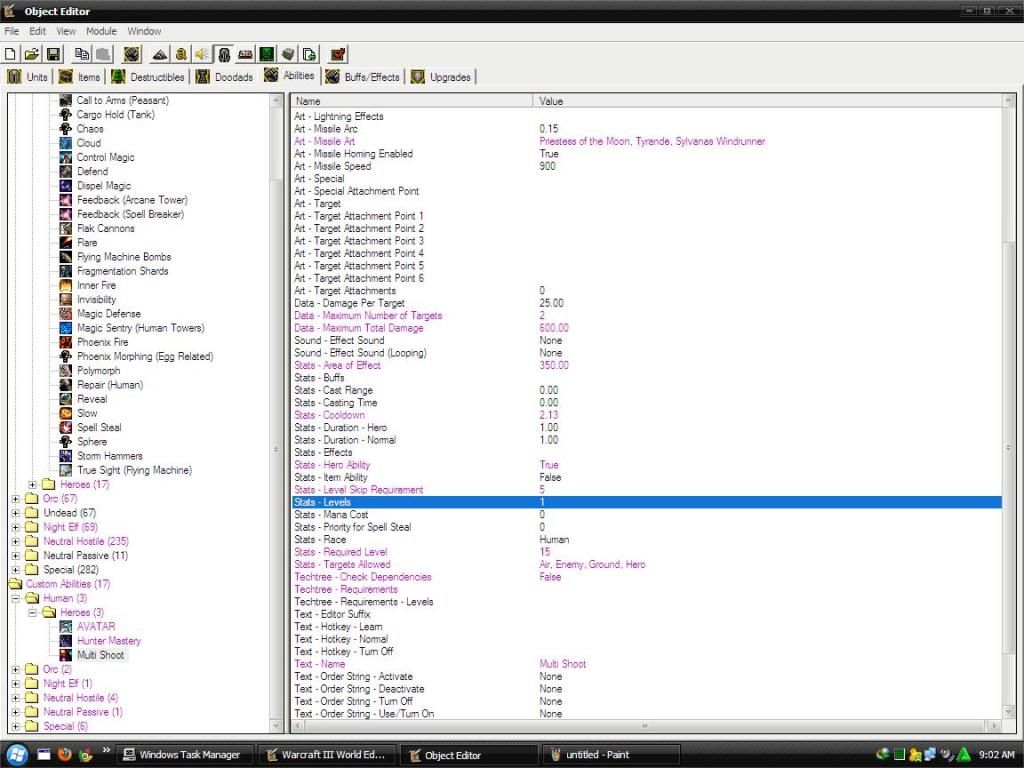
Task: Switch to the Units tab
Action: tap(27, 77)
